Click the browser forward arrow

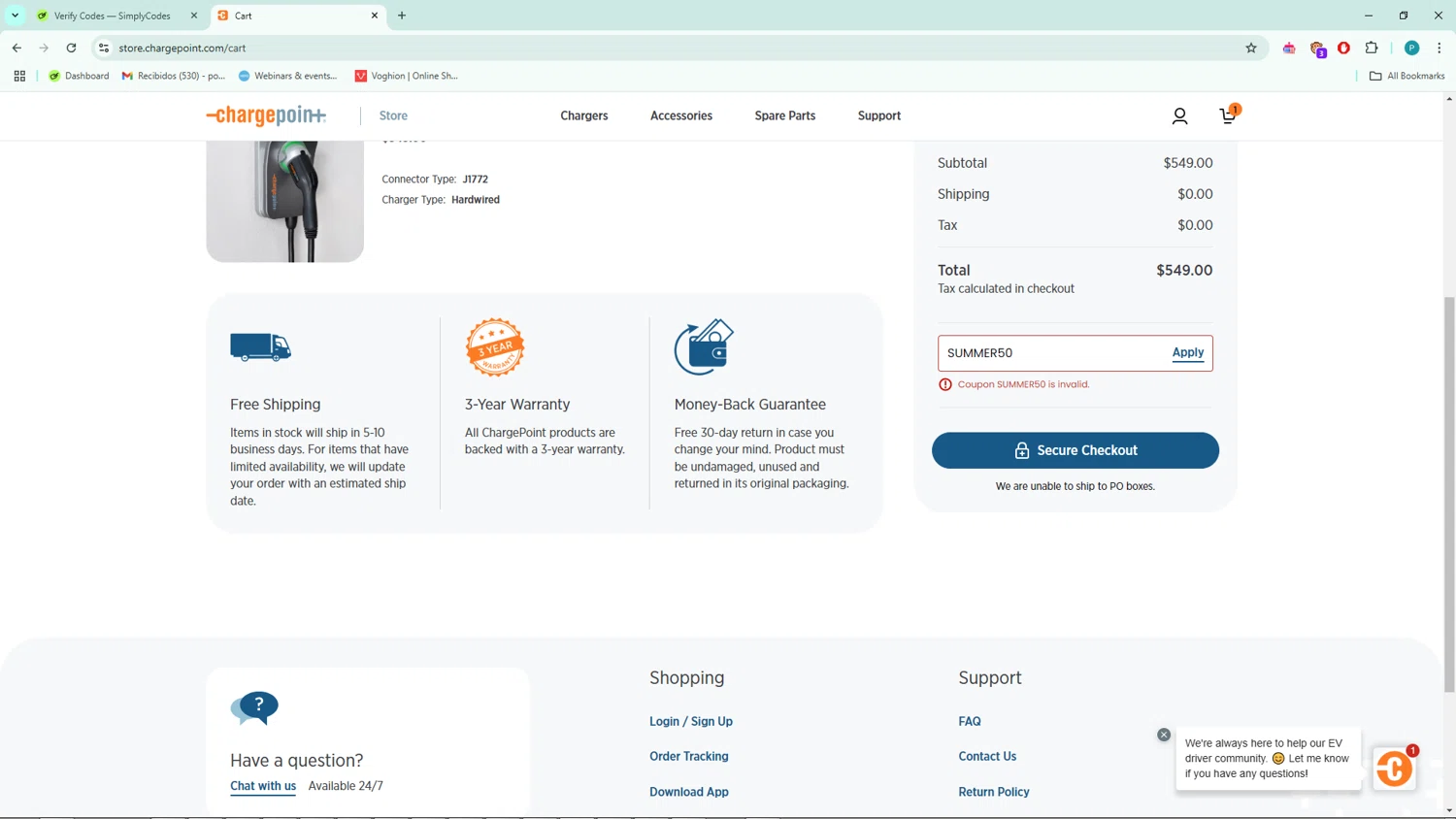(x=44, y=48)
